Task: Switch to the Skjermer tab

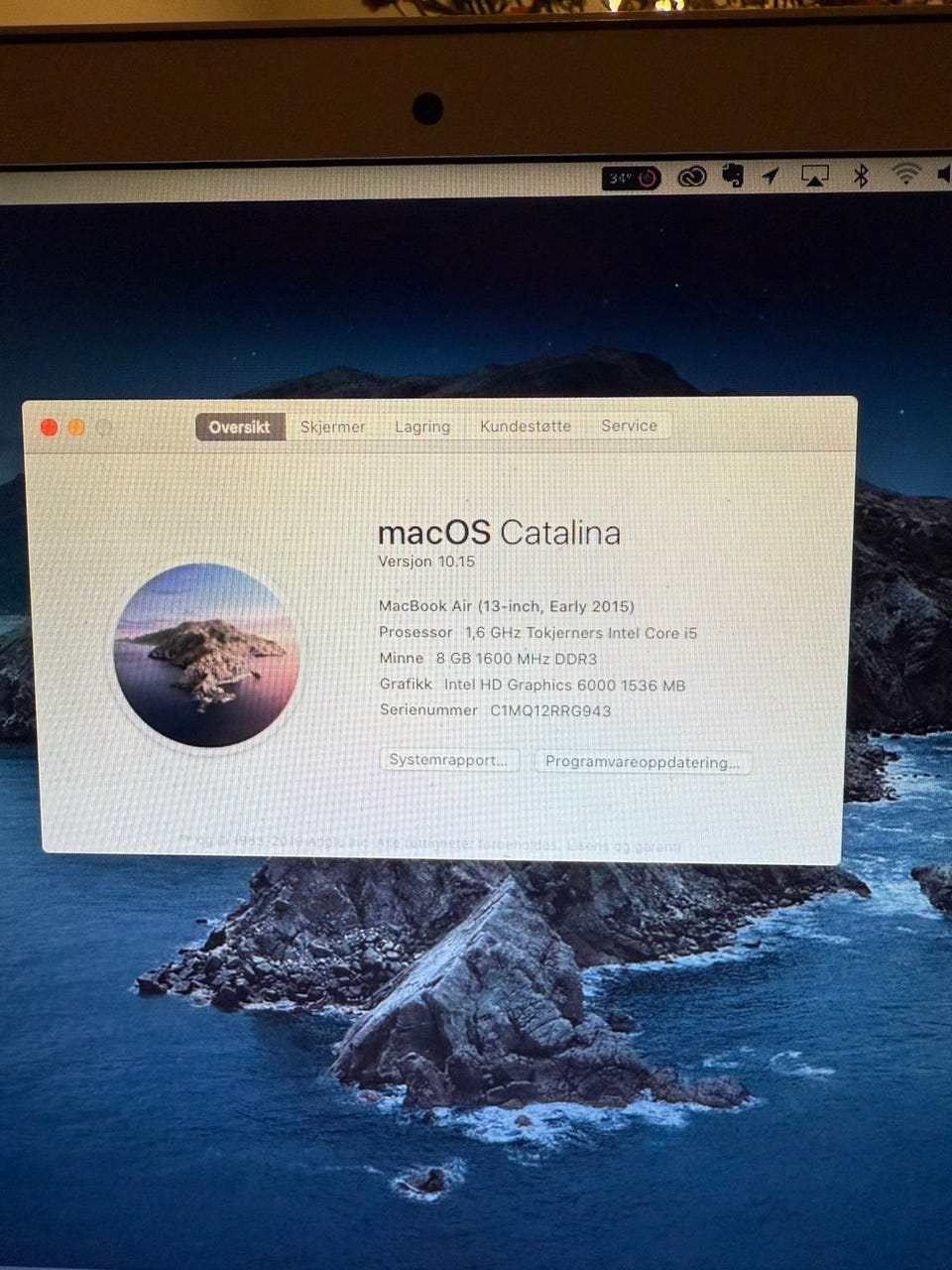Action: (x=333, y=427)
